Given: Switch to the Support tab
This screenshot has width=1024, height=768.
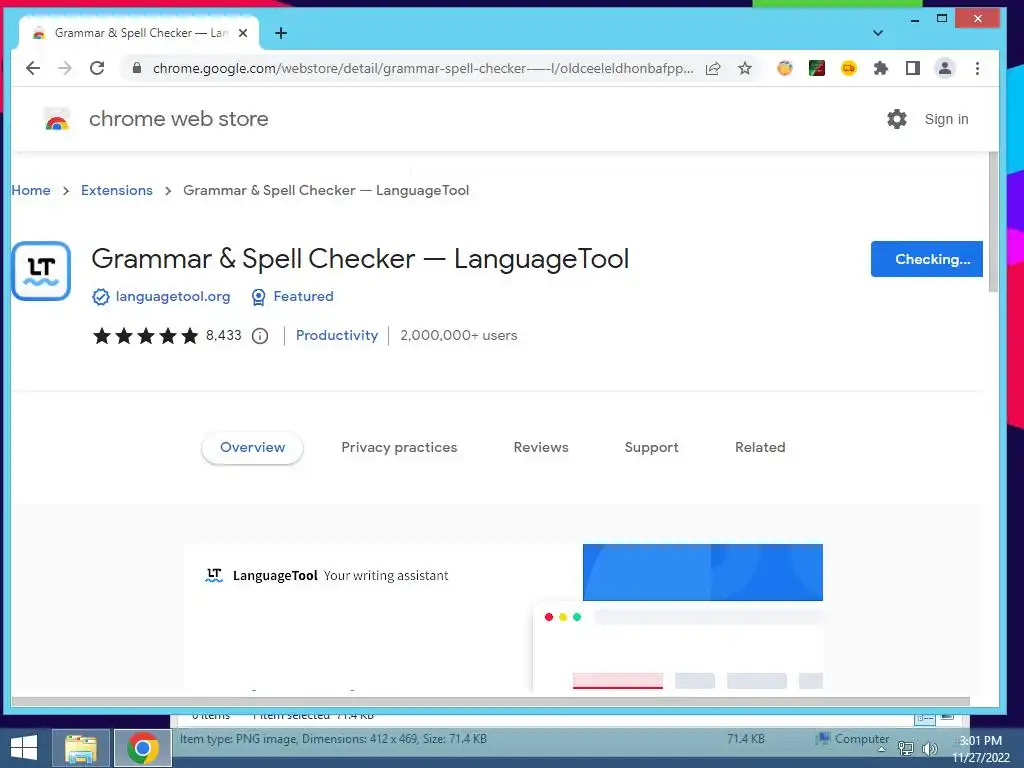Looking at the screenshot, I should (651, 447).
